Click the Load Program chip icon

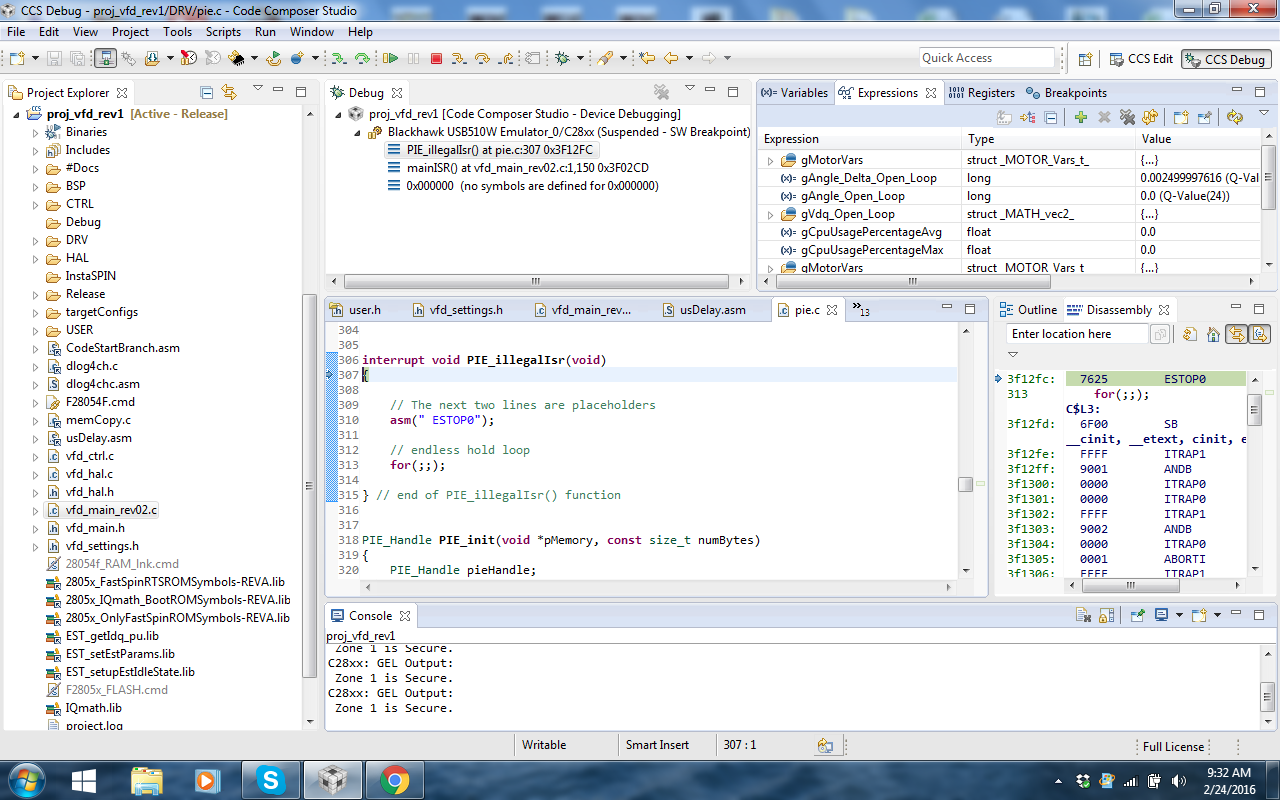coord(235,59)
